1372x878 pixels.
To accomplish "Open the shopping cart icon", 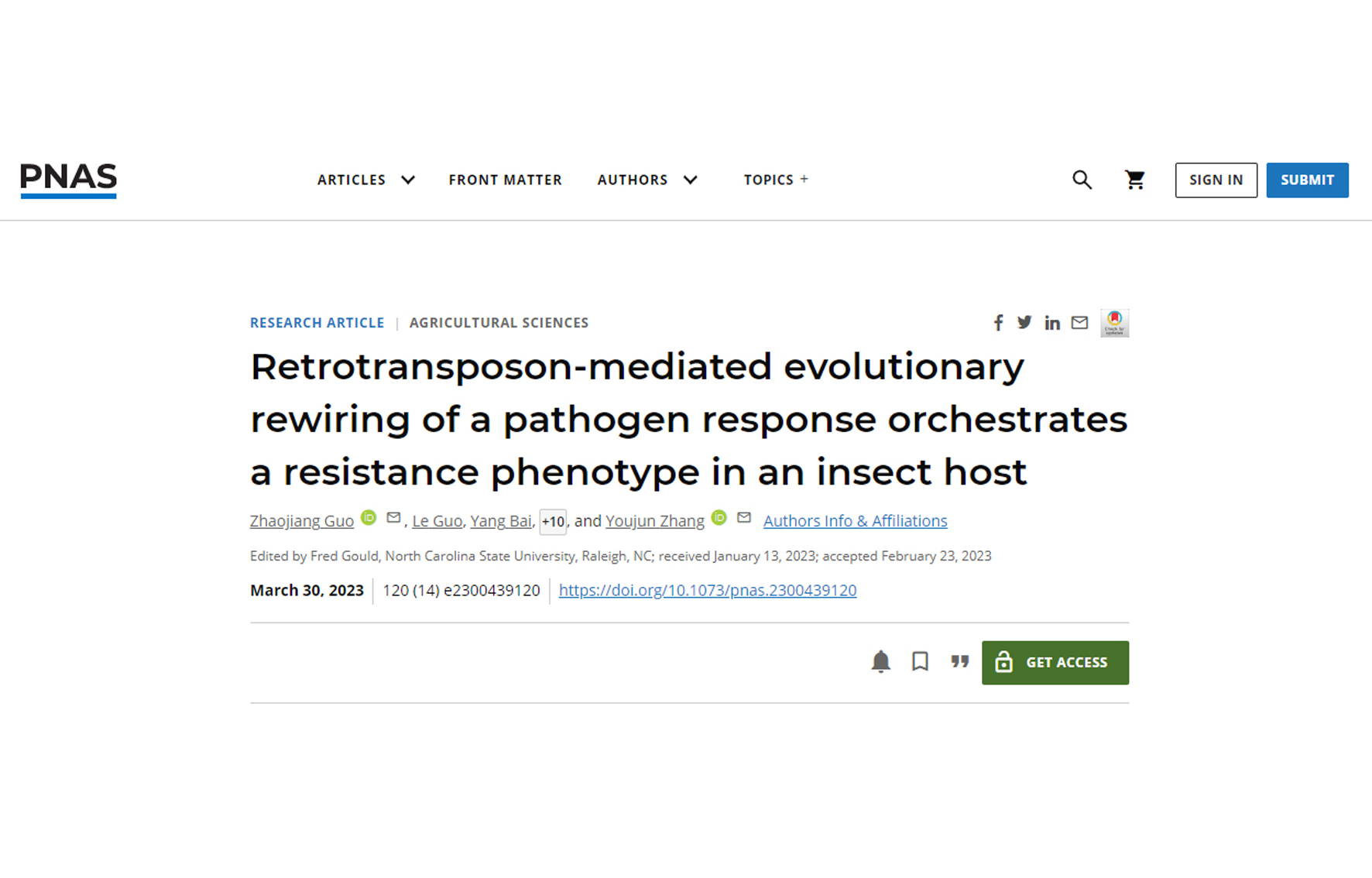I will 1135,180.
